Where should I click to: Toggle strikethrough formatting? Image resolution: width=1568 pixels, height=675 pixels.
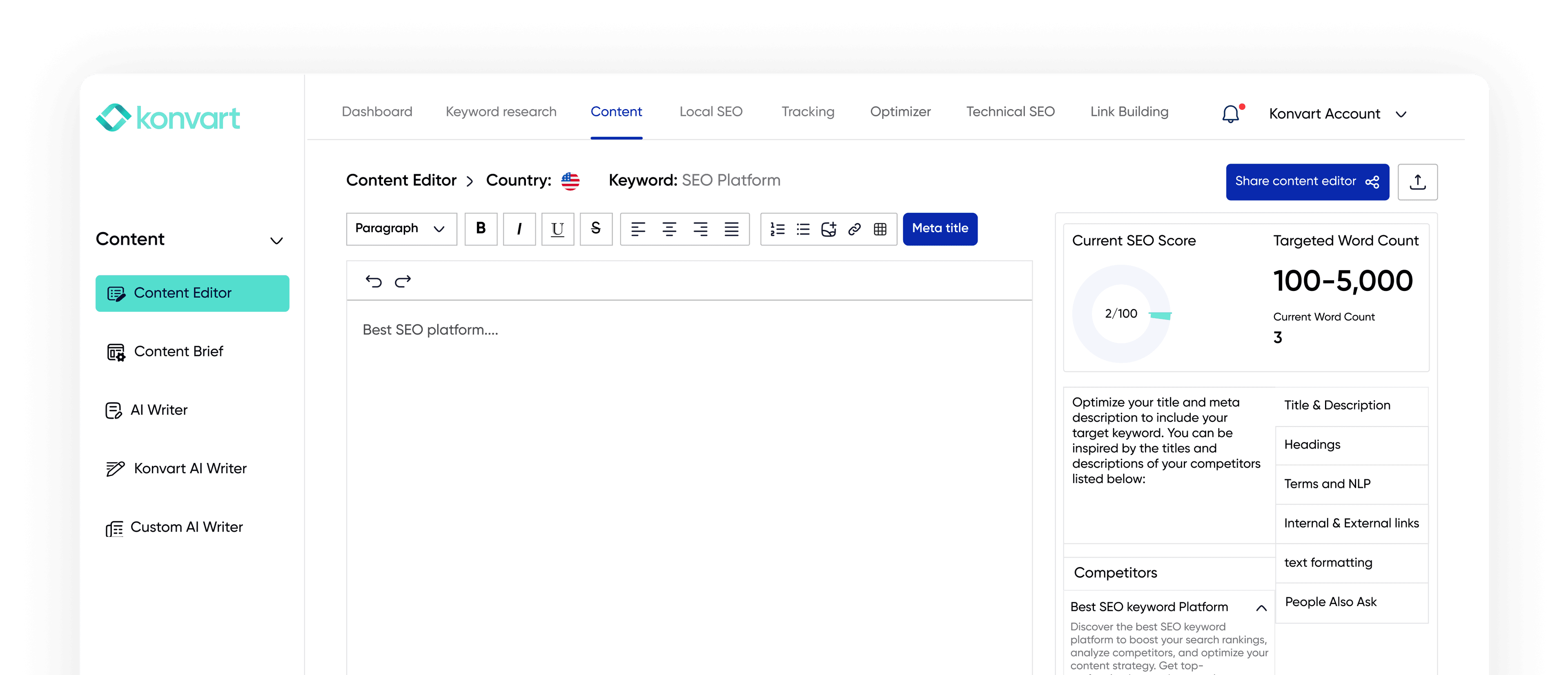(595, 229)
